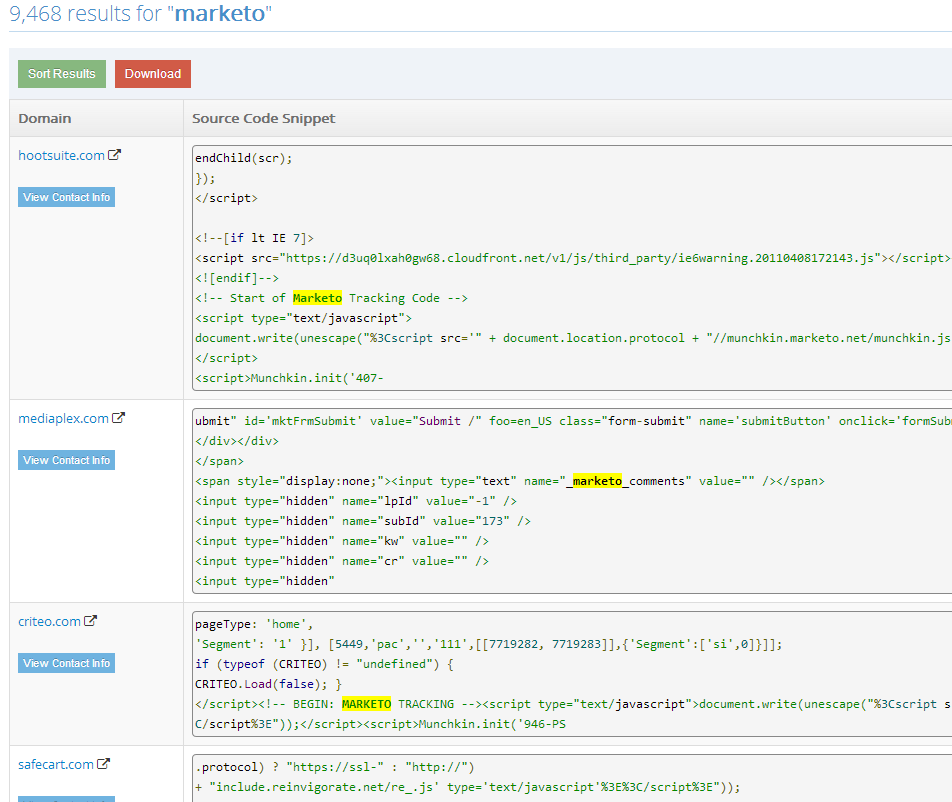This screenshot has width=952, height=802.
Task: Click the 'include.reinvigorate.net' code line in safecart snippet
Action: click(468, 787)
